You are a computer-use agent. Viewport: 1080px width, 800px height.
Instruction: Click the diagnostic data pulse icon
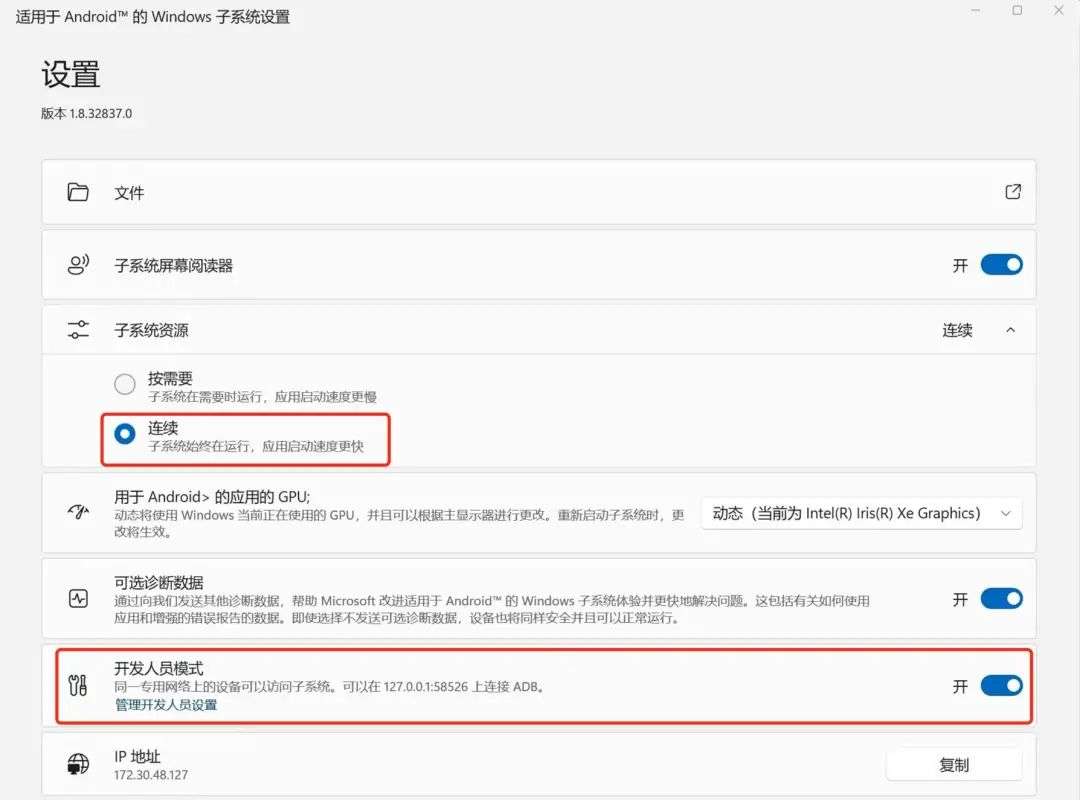[x=78, y=598]
